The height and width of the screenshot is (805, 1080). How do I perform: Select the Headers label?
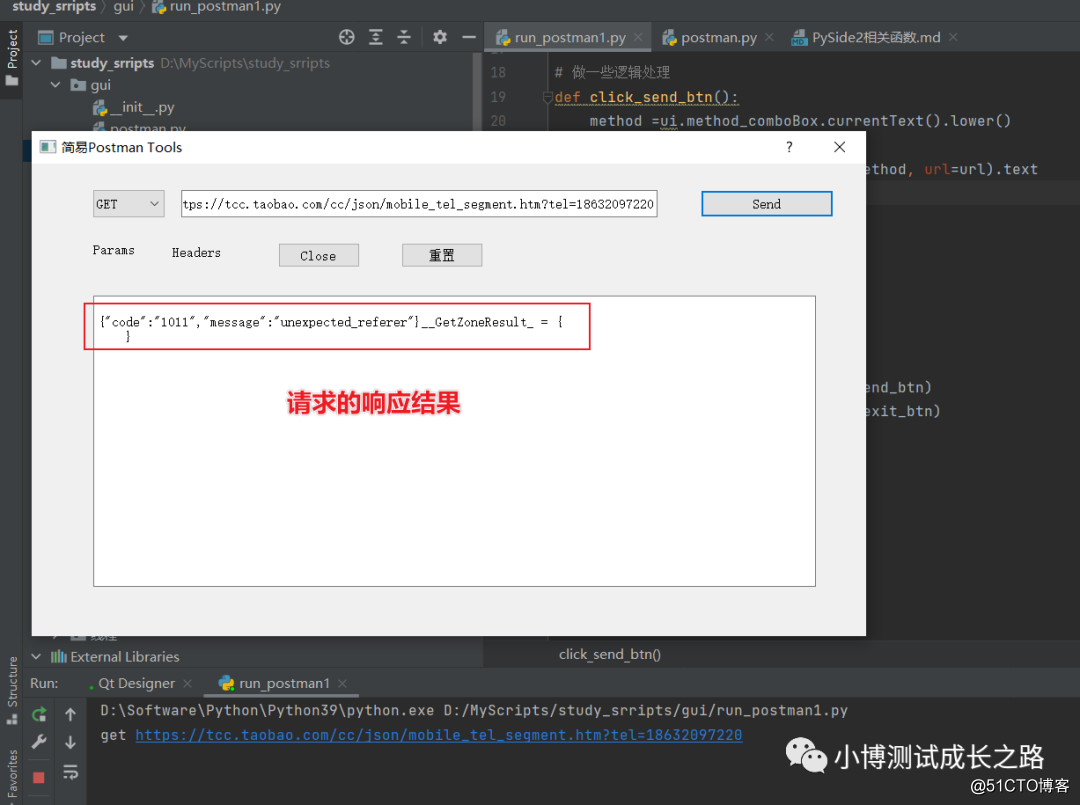(196, 253)
